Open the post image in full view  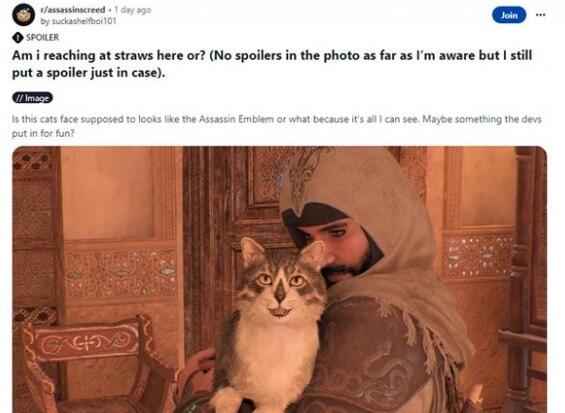point(280,279)
